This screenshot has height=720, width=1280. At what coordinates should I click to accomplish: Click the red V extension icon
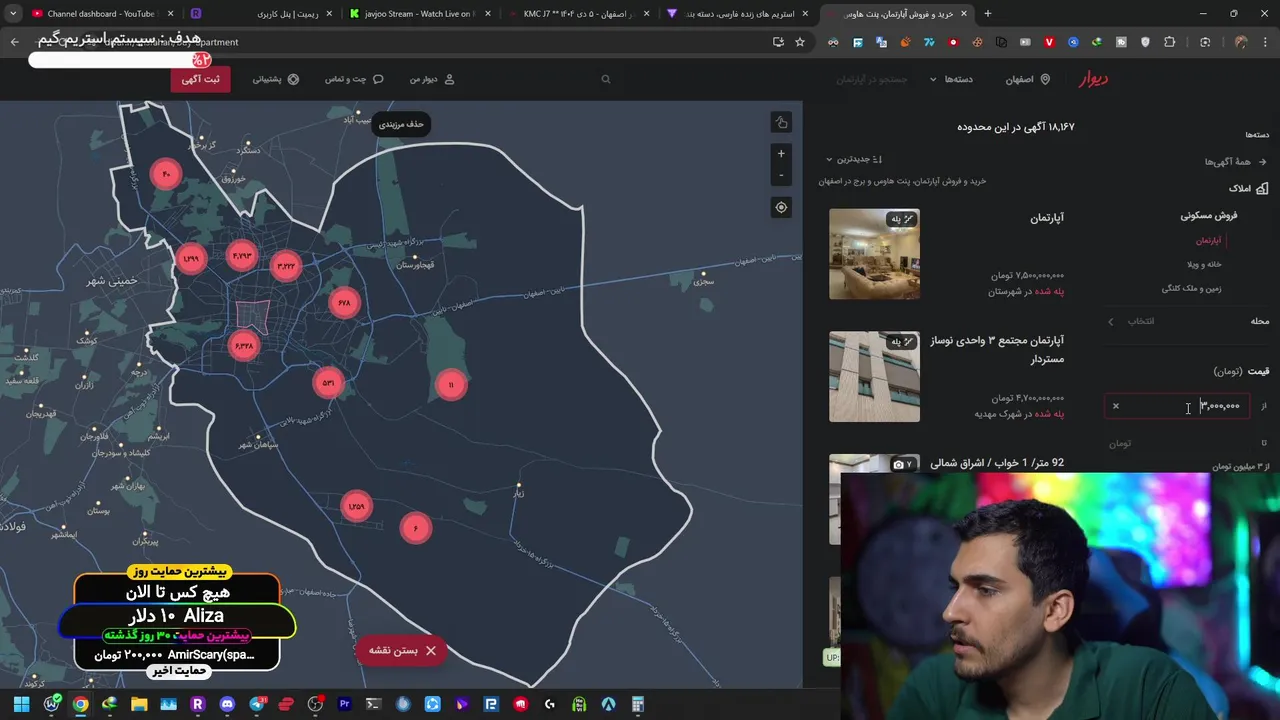point(1049,42)
